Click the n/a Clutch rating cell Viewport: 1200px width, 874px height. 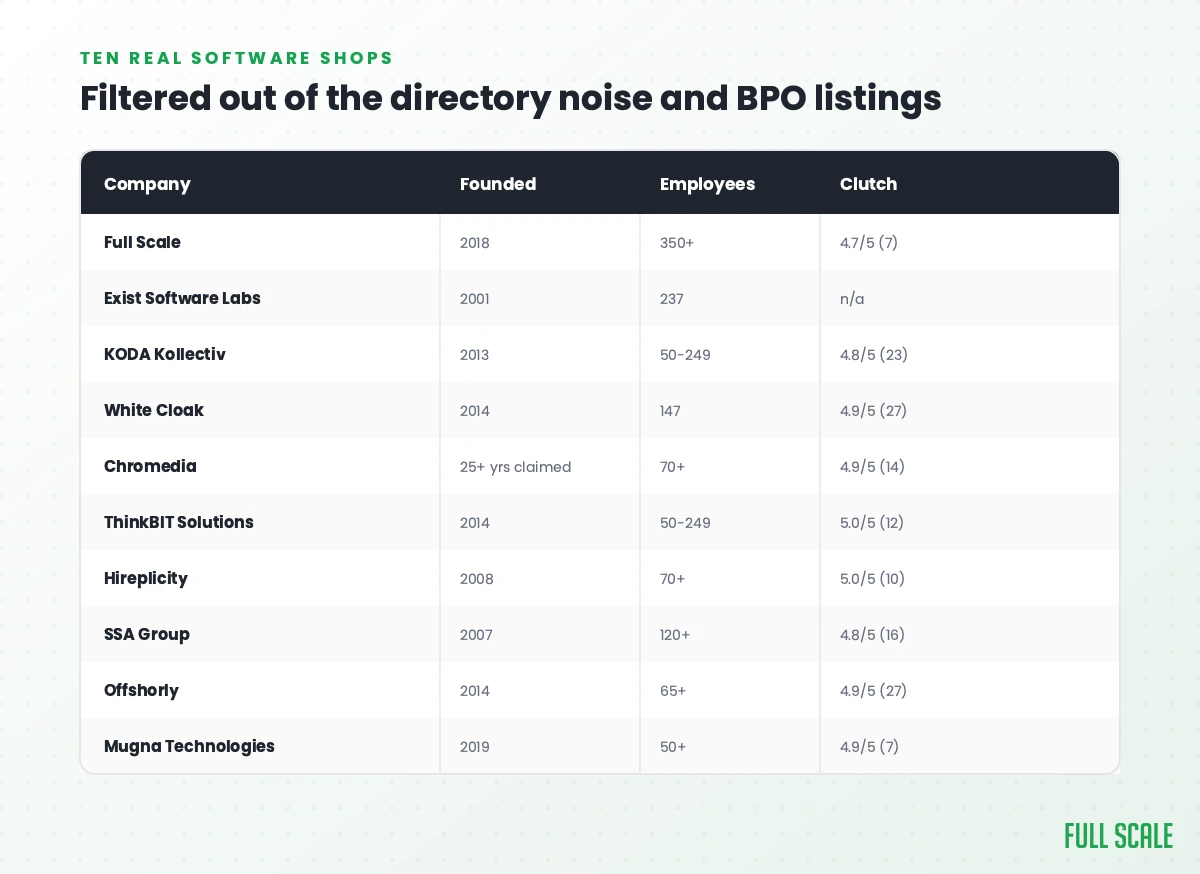(852, 298)
